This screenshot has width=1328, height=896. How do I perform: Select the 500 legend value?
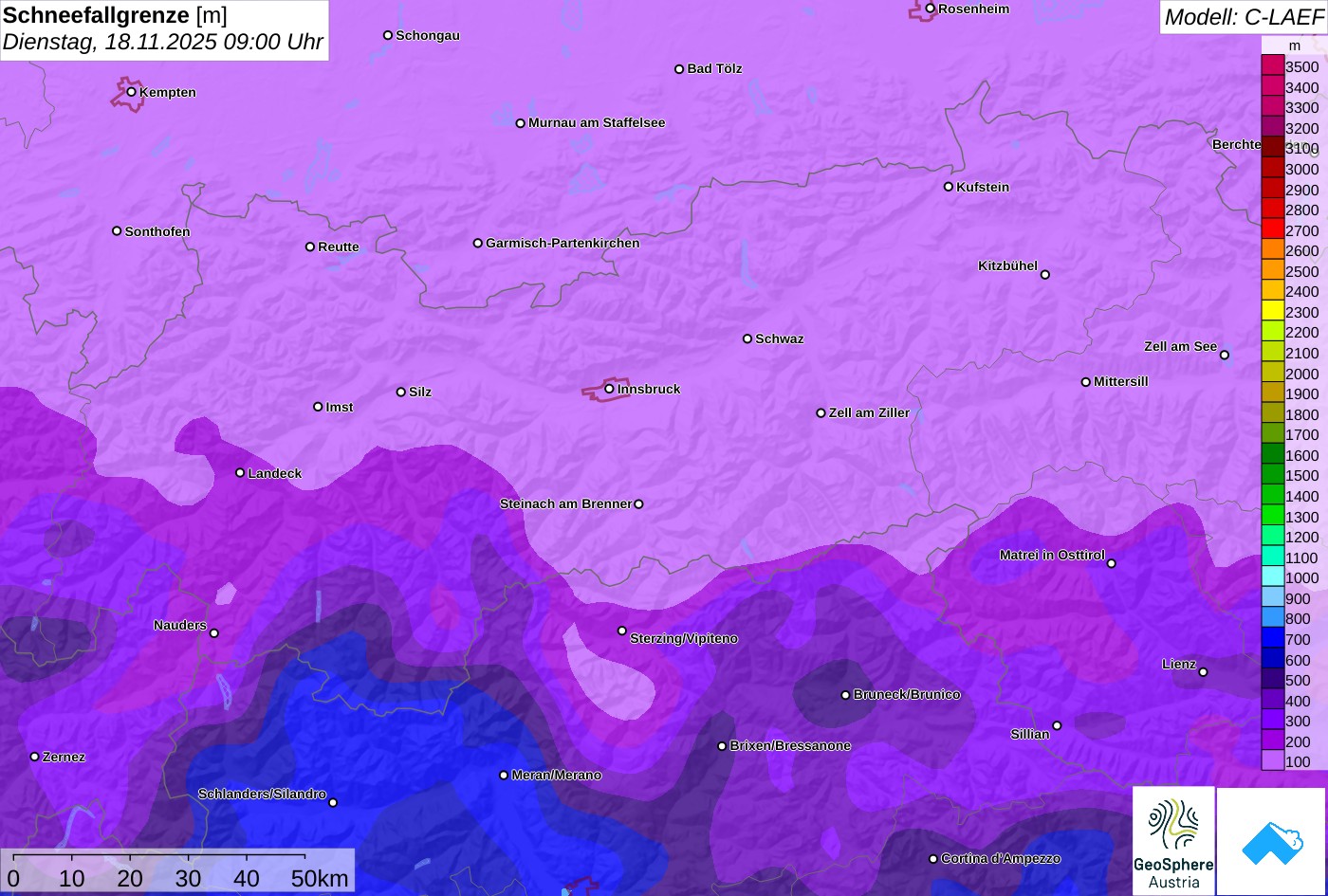point(1298,680)
